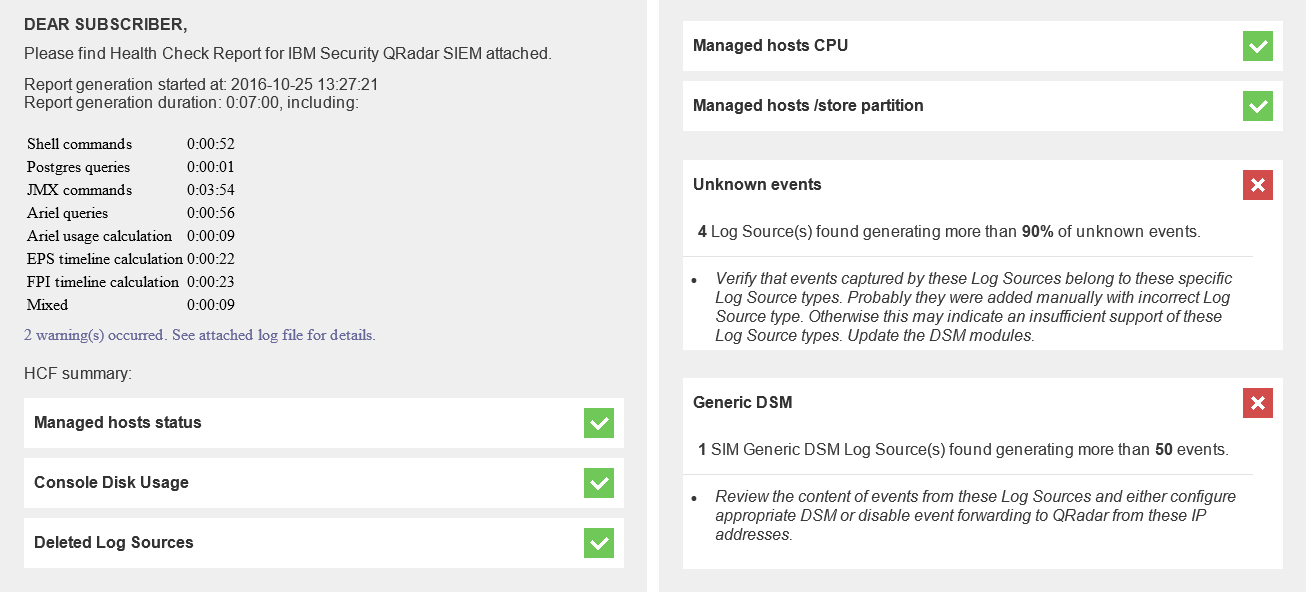Click the red X beside Unknown events
1306x592 pixels.
pyautogui.click(x=1257, y=185)
